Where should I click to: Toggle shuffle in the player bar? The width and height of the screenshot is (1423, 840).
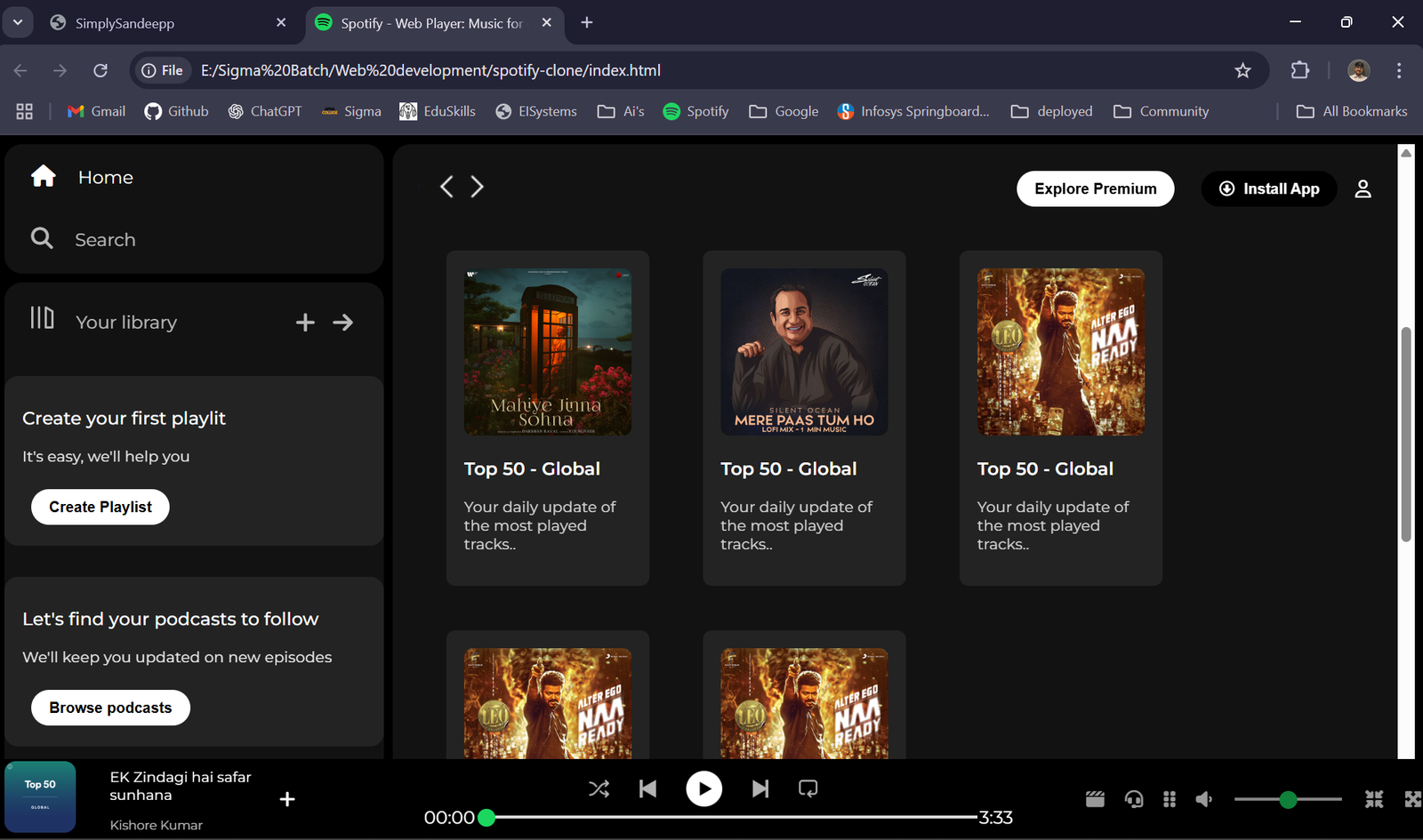[599, 788]
